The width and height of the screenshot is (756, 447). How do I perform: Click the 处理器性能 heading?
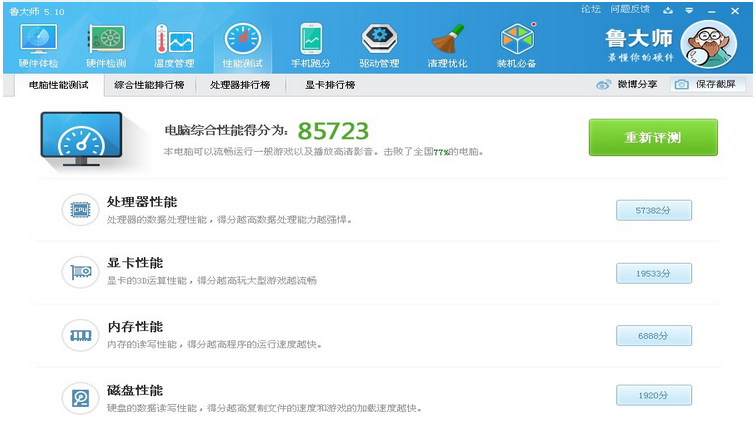pos(142,202)
